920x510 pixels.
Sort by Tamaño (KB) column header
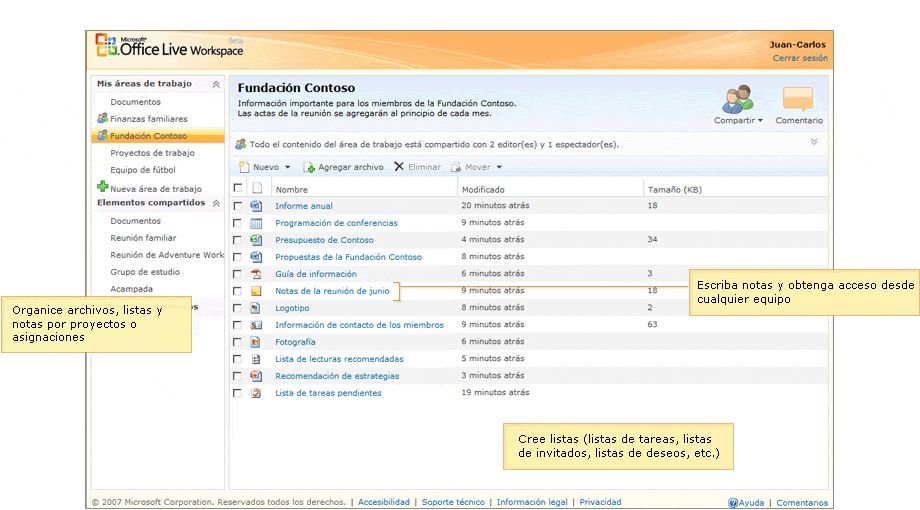point(675,190)
